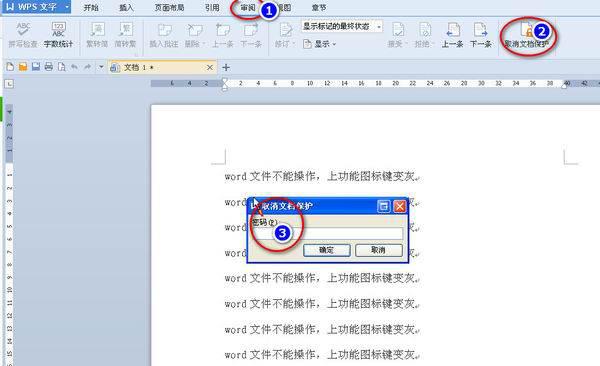Open the WPS 文字 application menu
The image size is (600, 366).
pyautogui.click(x=36, y=7)
